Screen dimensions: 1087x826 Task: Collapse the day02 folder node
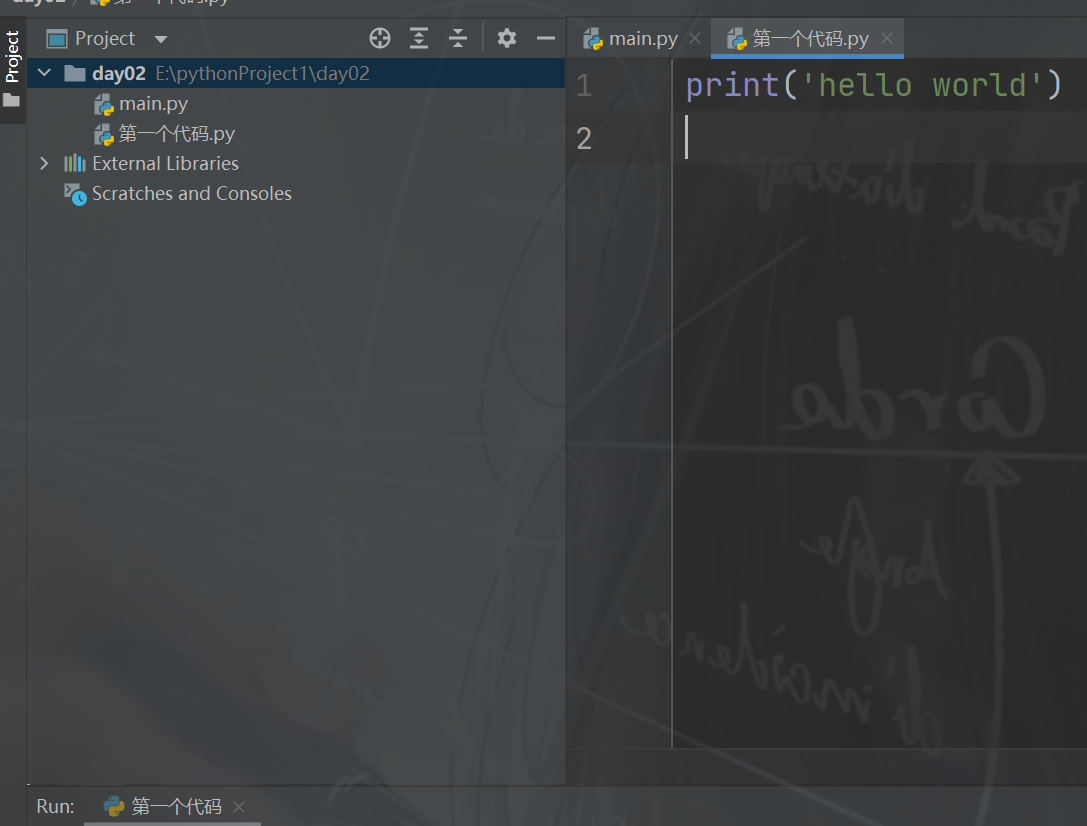(44, 73)
